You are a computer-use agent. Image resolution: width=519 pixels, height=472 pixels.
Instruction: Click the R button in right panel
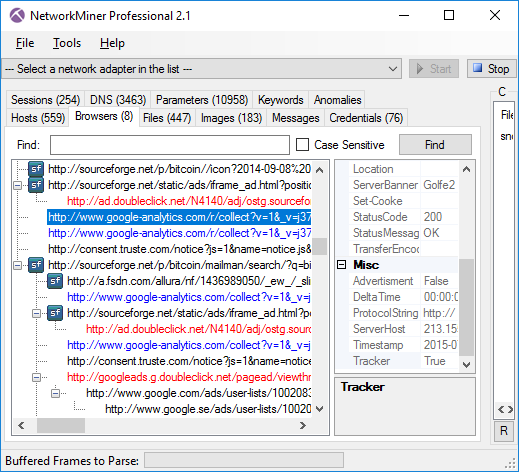pyautogui.click(x=504, y=431)
